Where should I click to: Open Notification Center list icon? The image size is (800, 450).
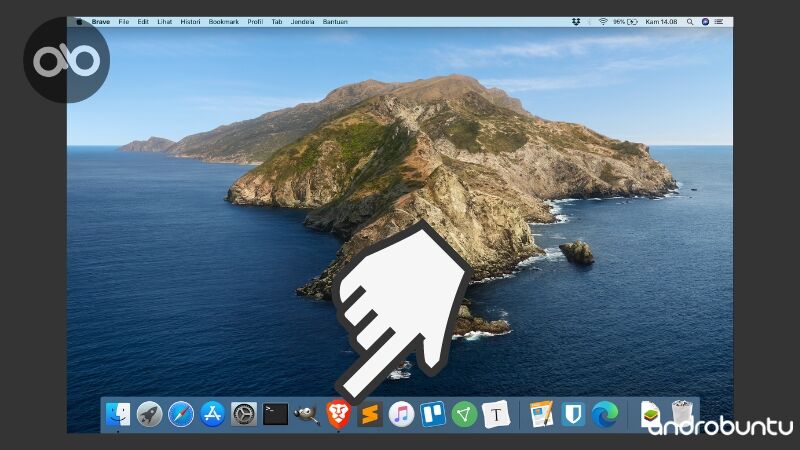coord(719,22)
